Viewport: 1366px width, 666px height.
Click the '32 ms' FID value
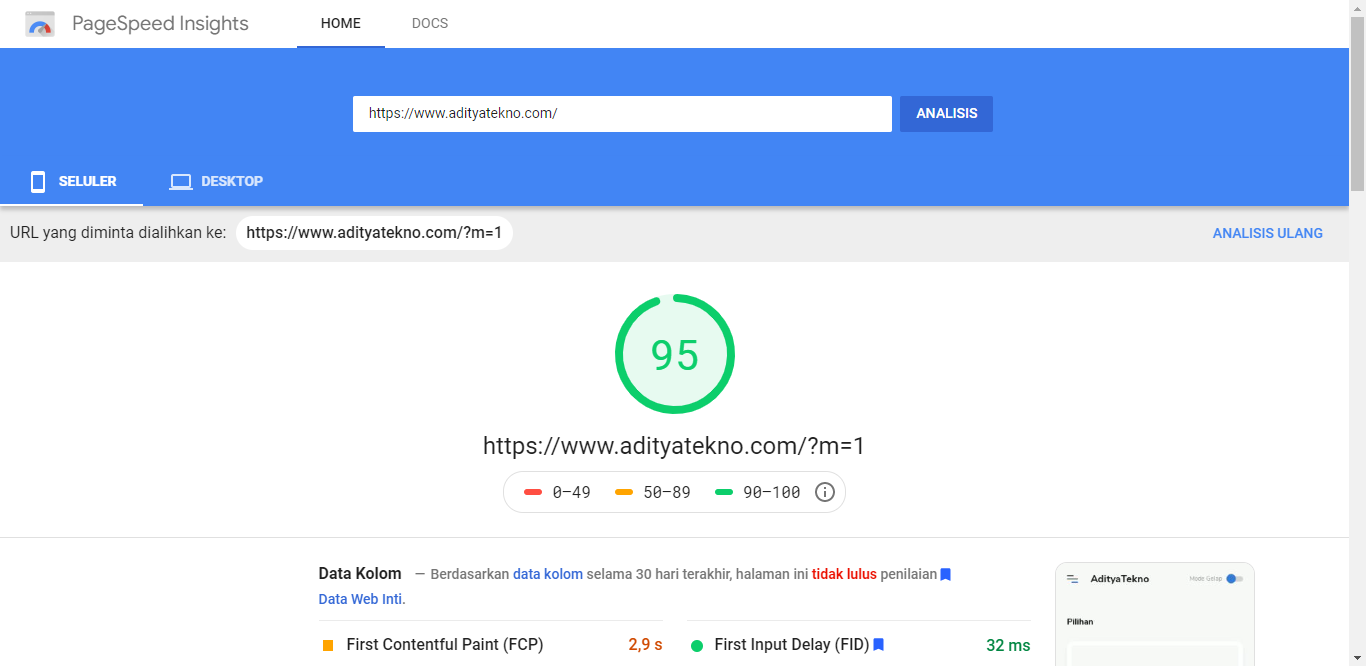click(x=1008, y=645)
